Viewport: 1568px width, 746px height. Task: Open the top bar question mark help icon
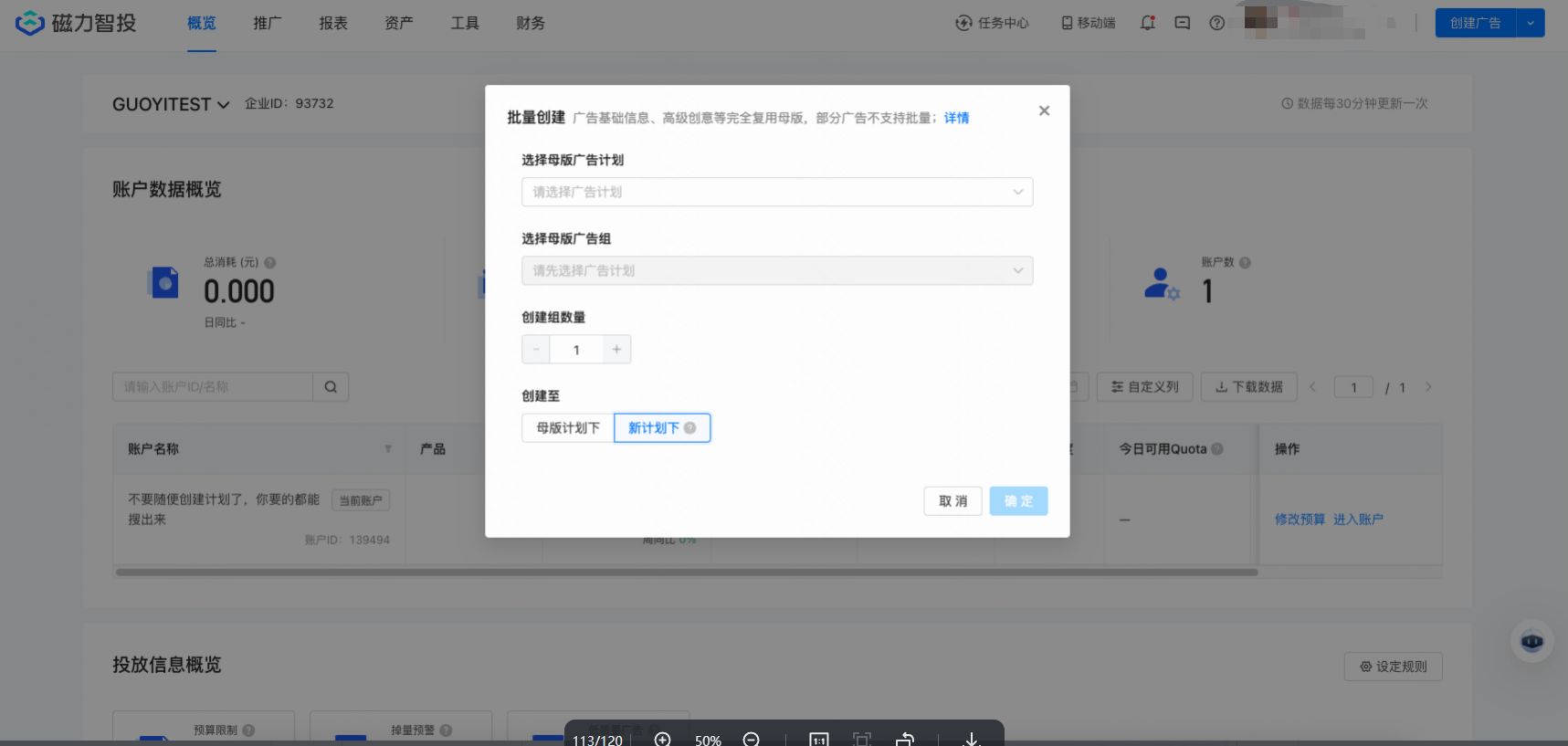1217,24
